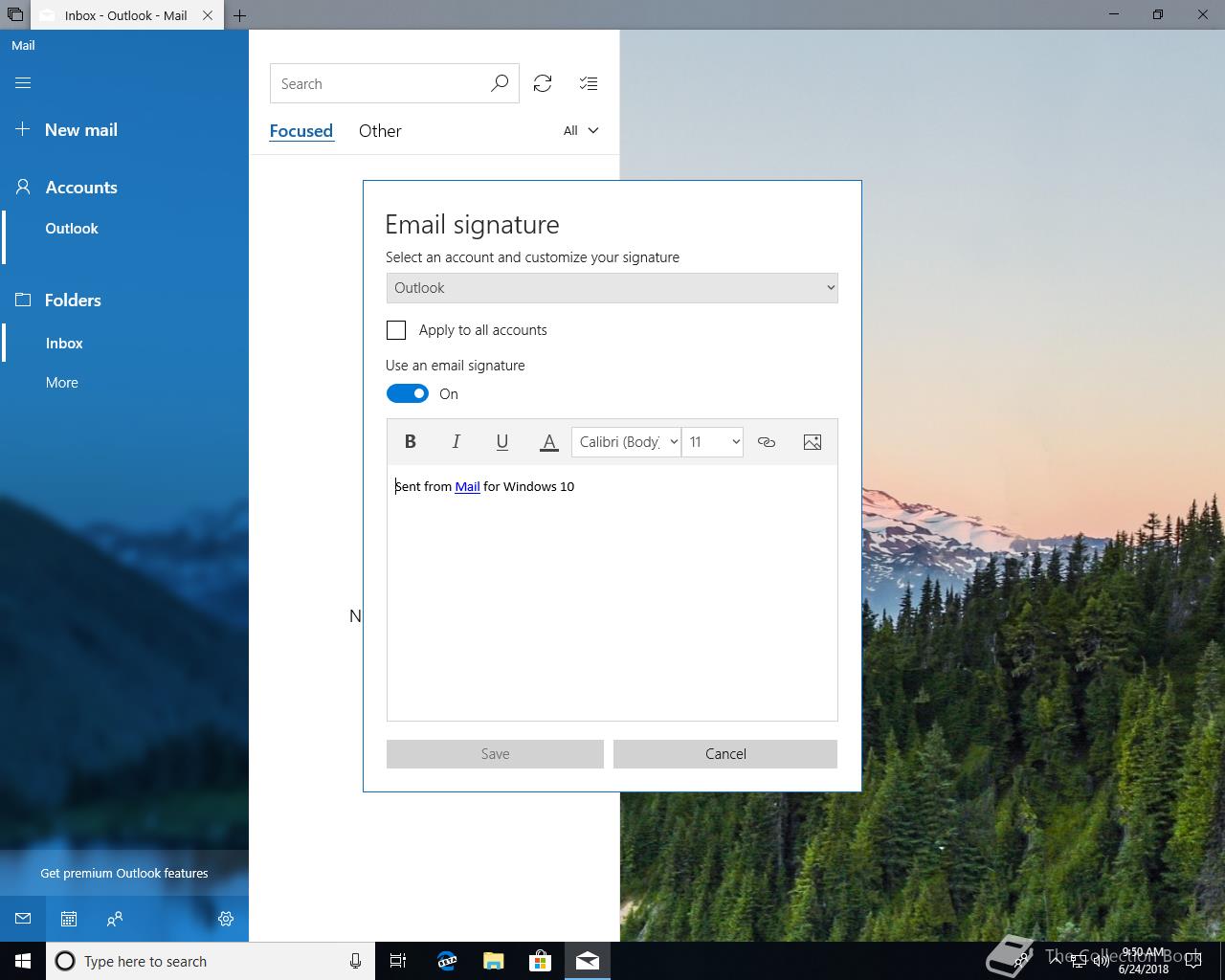Open File Explorer from the taskbar

[494, 961]
